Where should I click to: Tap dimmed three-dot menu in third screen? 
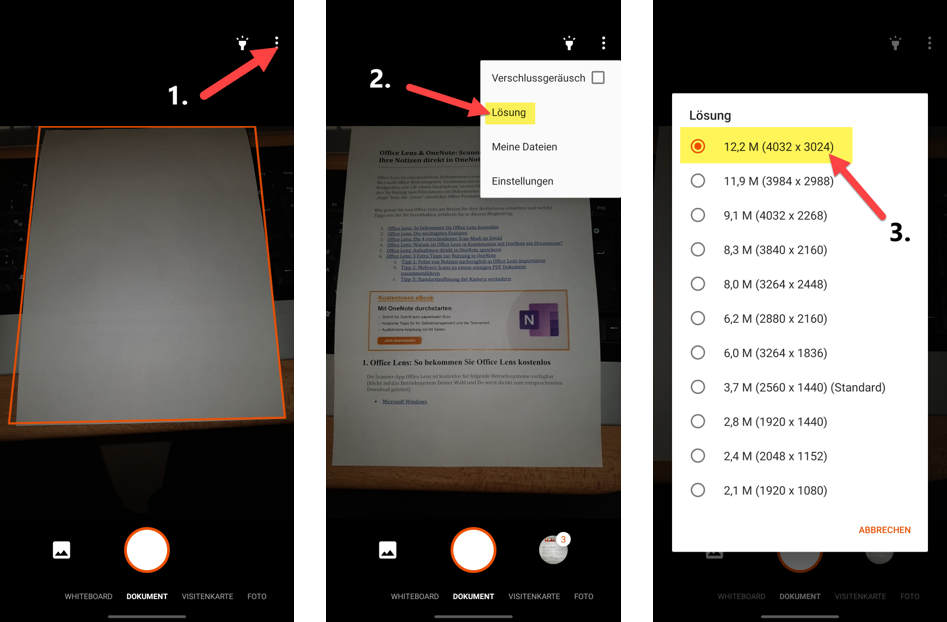929,43
